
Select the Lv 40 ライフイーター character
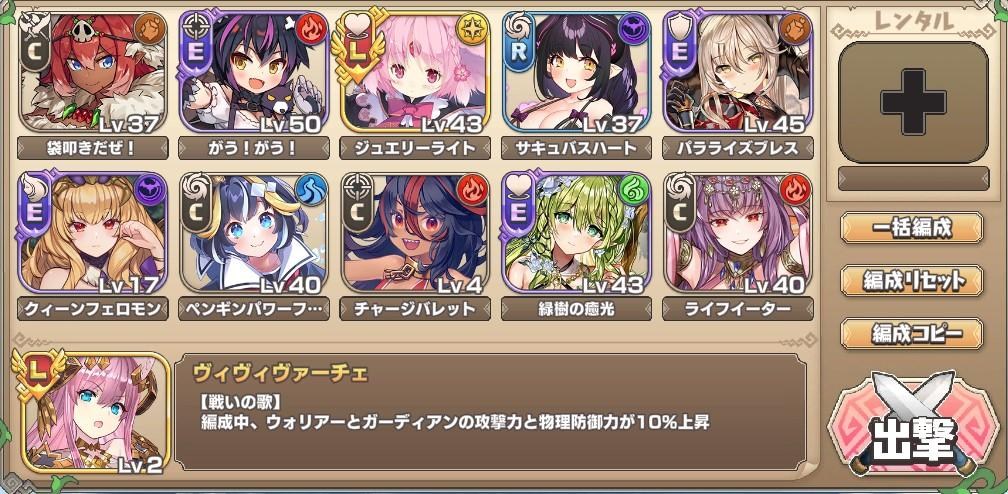coord(738,233)
